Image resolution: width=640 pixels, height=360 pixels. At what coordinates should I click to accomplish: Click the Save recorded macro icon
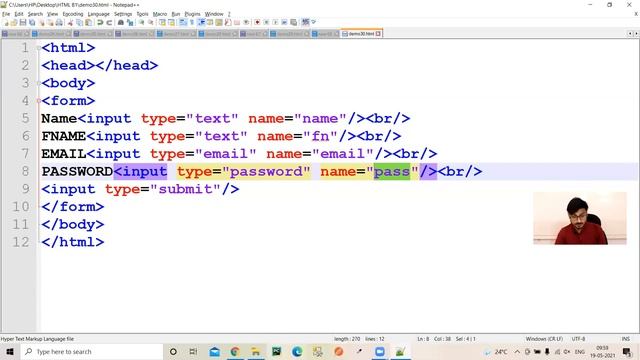pyautogui.click(x=293, y=22)
